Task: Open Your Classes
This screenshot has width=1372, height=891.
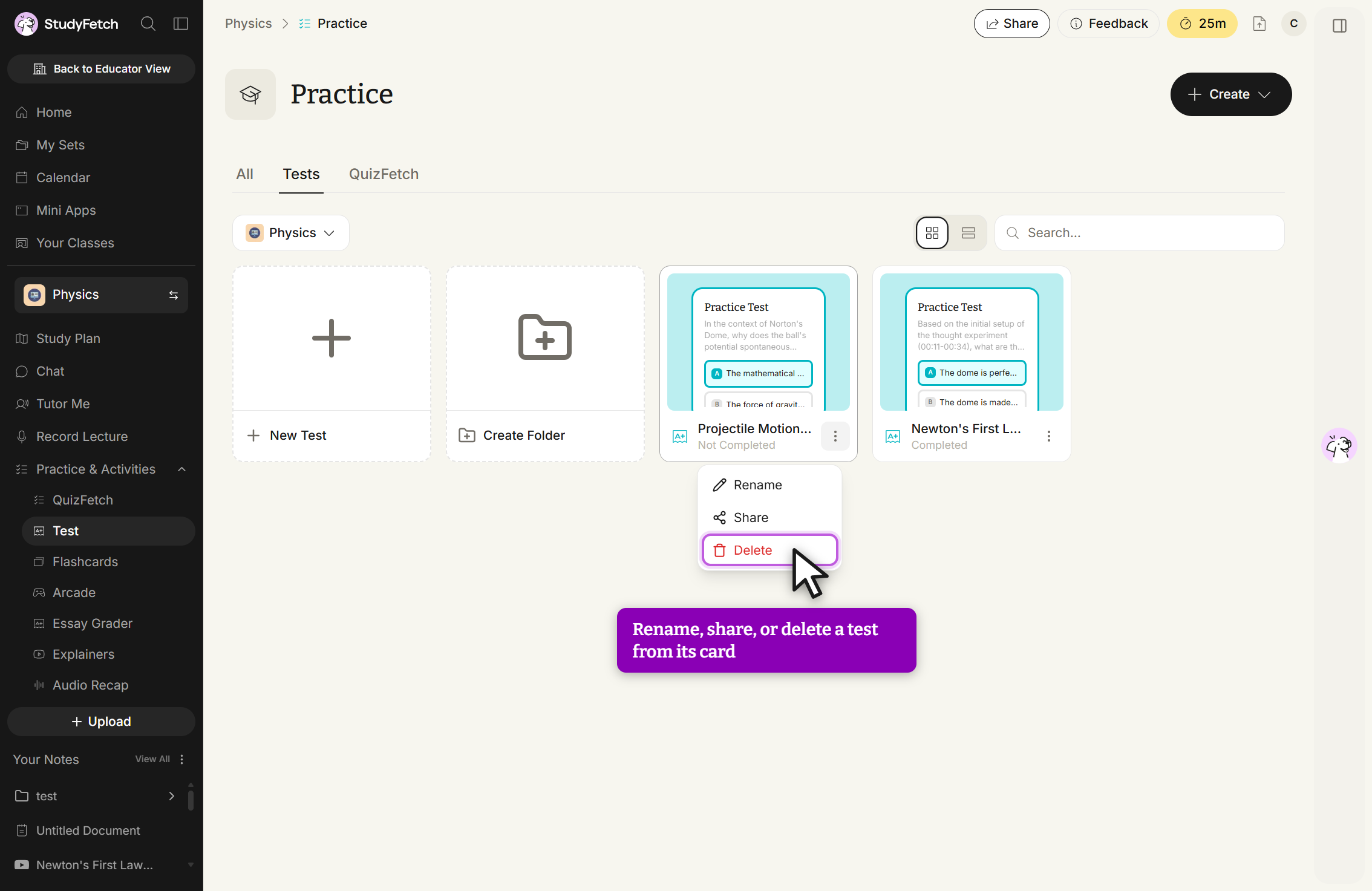Action: [x=102, y=243]
